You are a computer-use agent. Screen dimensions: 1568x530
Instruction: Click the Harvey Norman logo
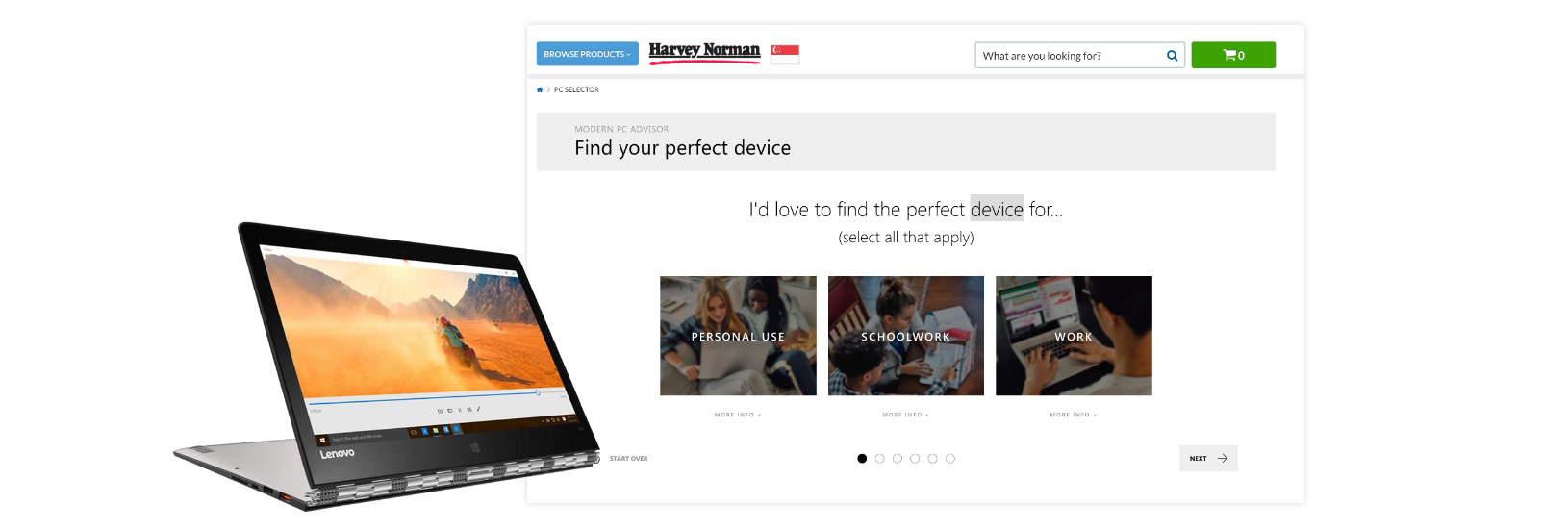click(704, 53)
